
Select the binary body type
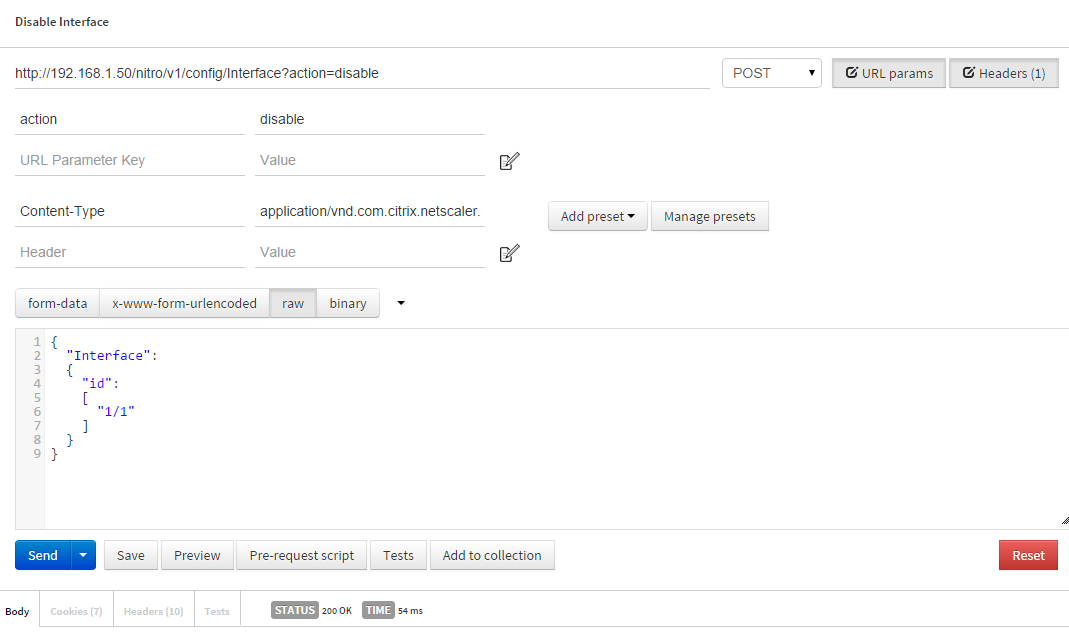pyautogui.click(x=347, y=303)
